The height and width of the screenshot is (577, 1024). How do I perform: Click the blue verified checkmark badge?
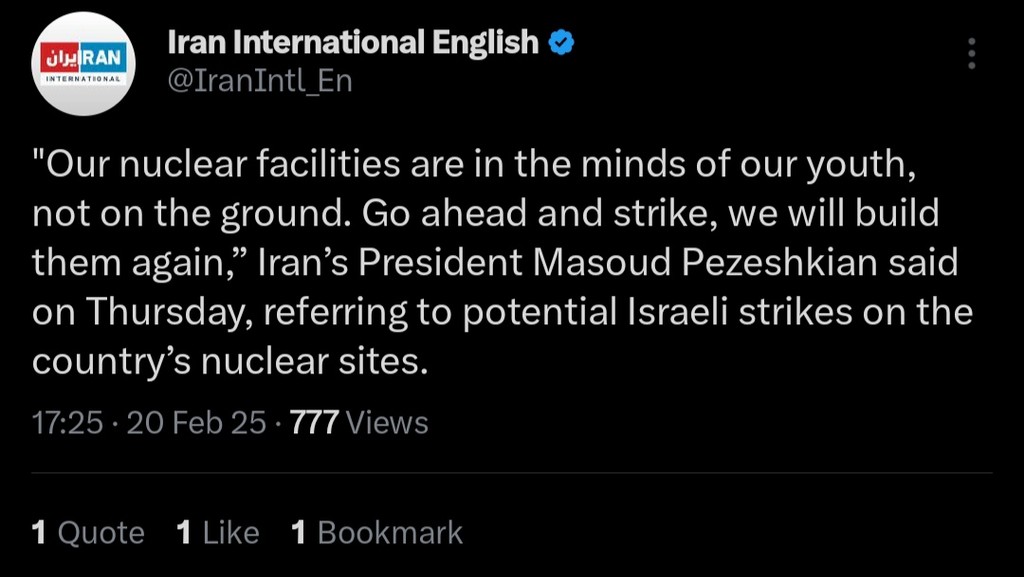pos(561,42)
